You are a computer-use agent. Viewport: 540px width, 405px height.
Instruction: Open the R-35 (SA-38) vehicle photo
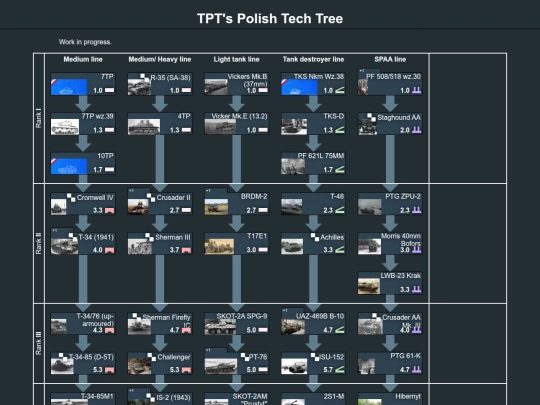(139, 87)
